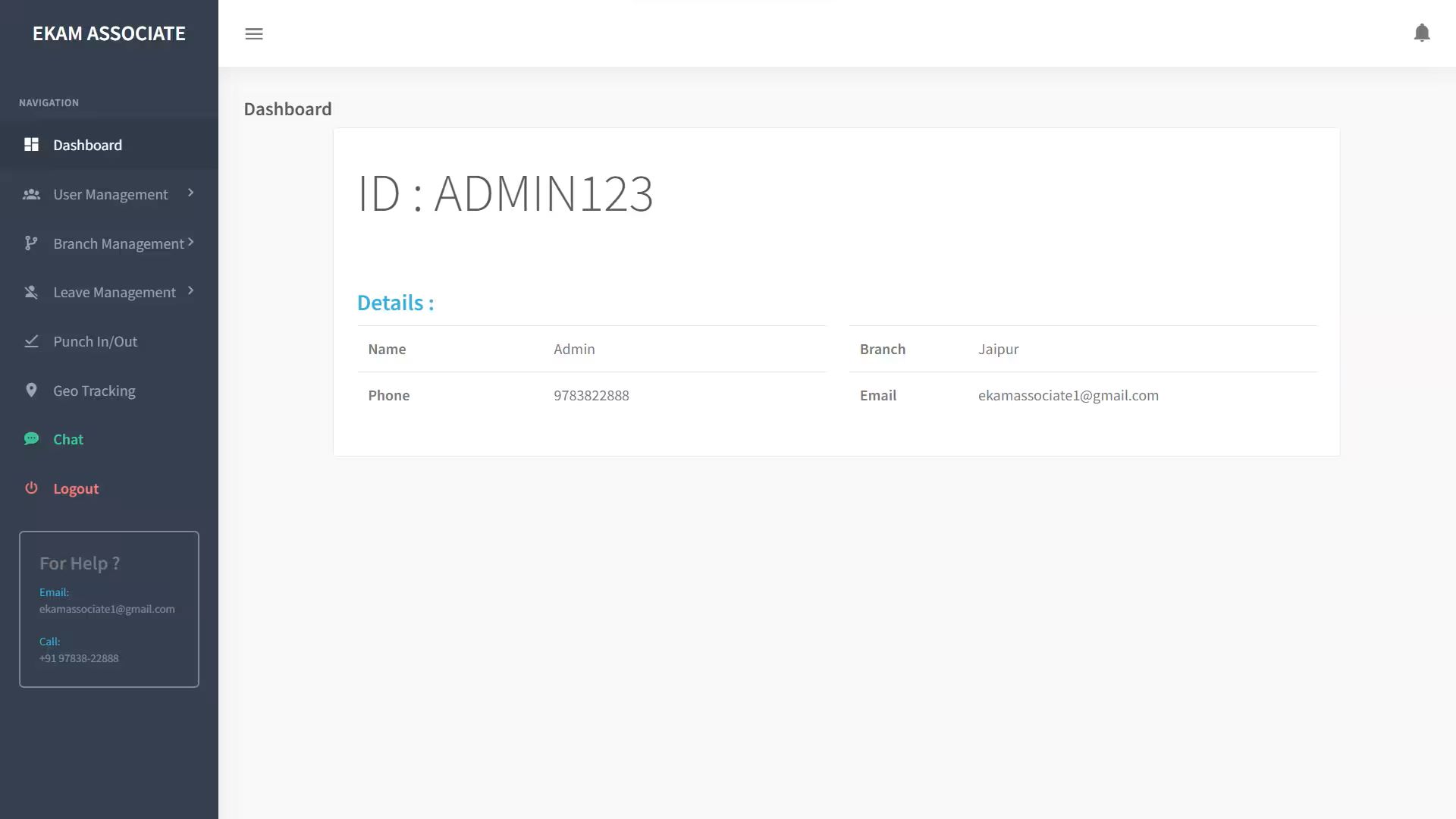
Task: Open the notification bell at top right
Action: [1422, 33]
